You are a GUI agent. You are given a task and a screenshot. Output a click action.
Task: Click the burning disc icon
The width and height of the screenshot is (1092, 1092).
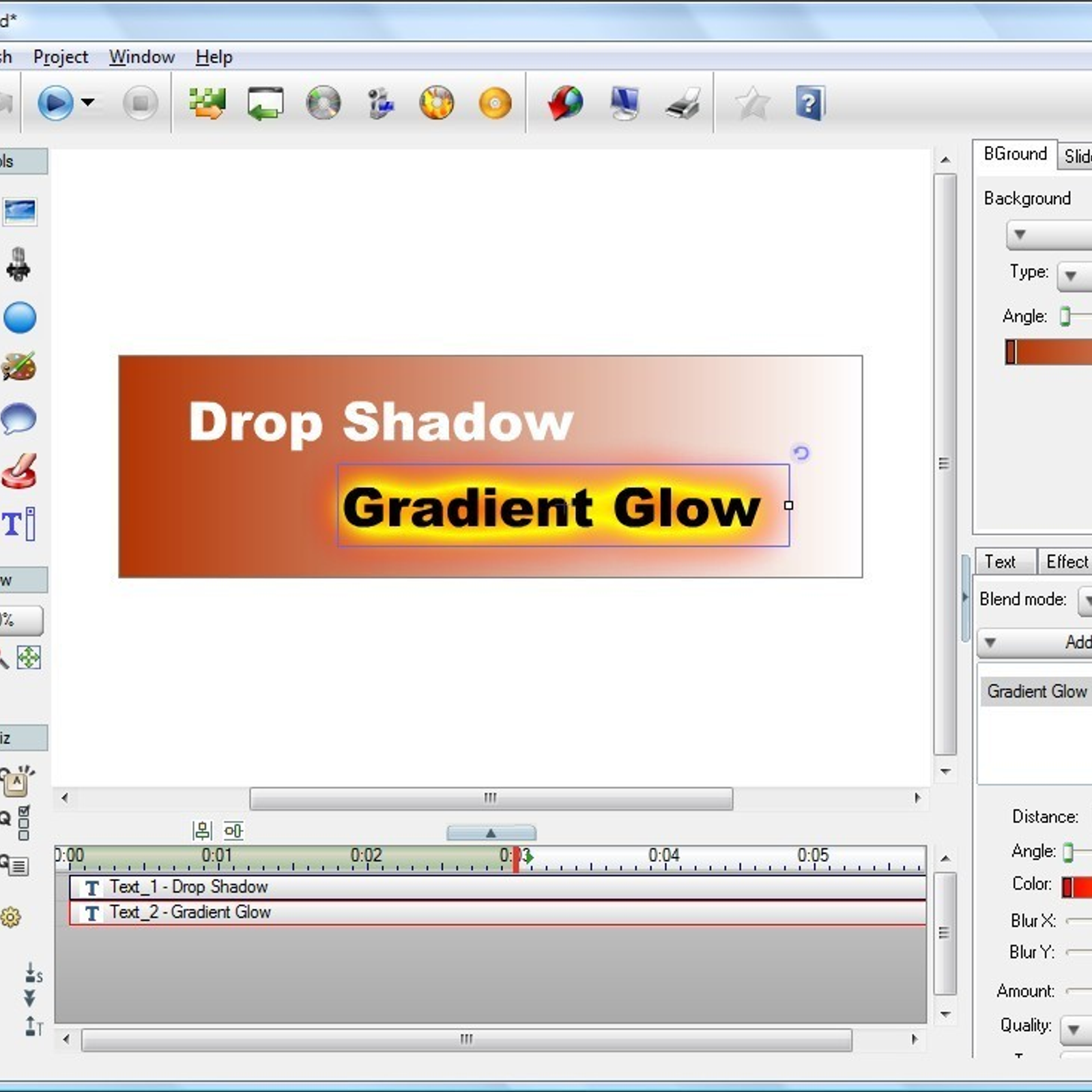(x=437, y=103)
